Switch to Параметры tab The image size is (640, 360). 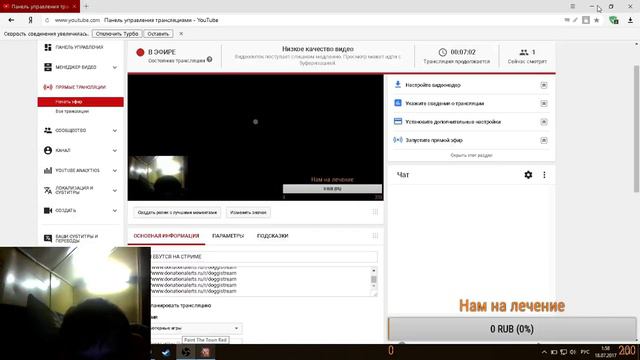tap(228, 236)
